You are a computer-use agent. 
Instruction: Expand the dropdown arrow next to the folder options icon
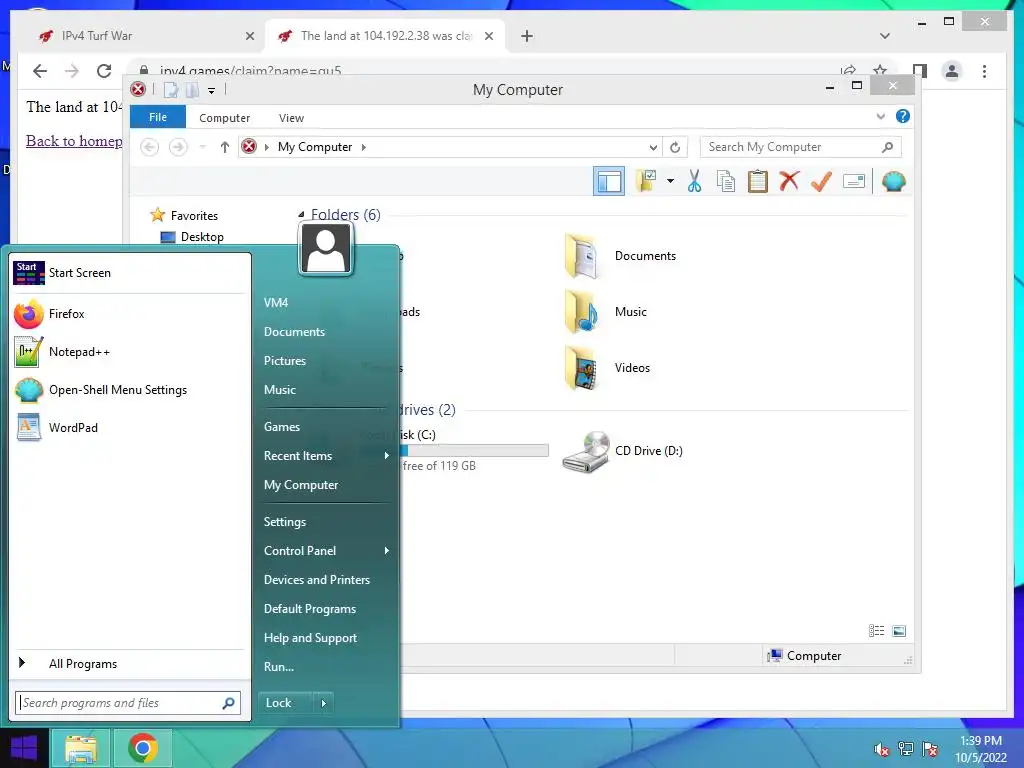click(670, 181)
